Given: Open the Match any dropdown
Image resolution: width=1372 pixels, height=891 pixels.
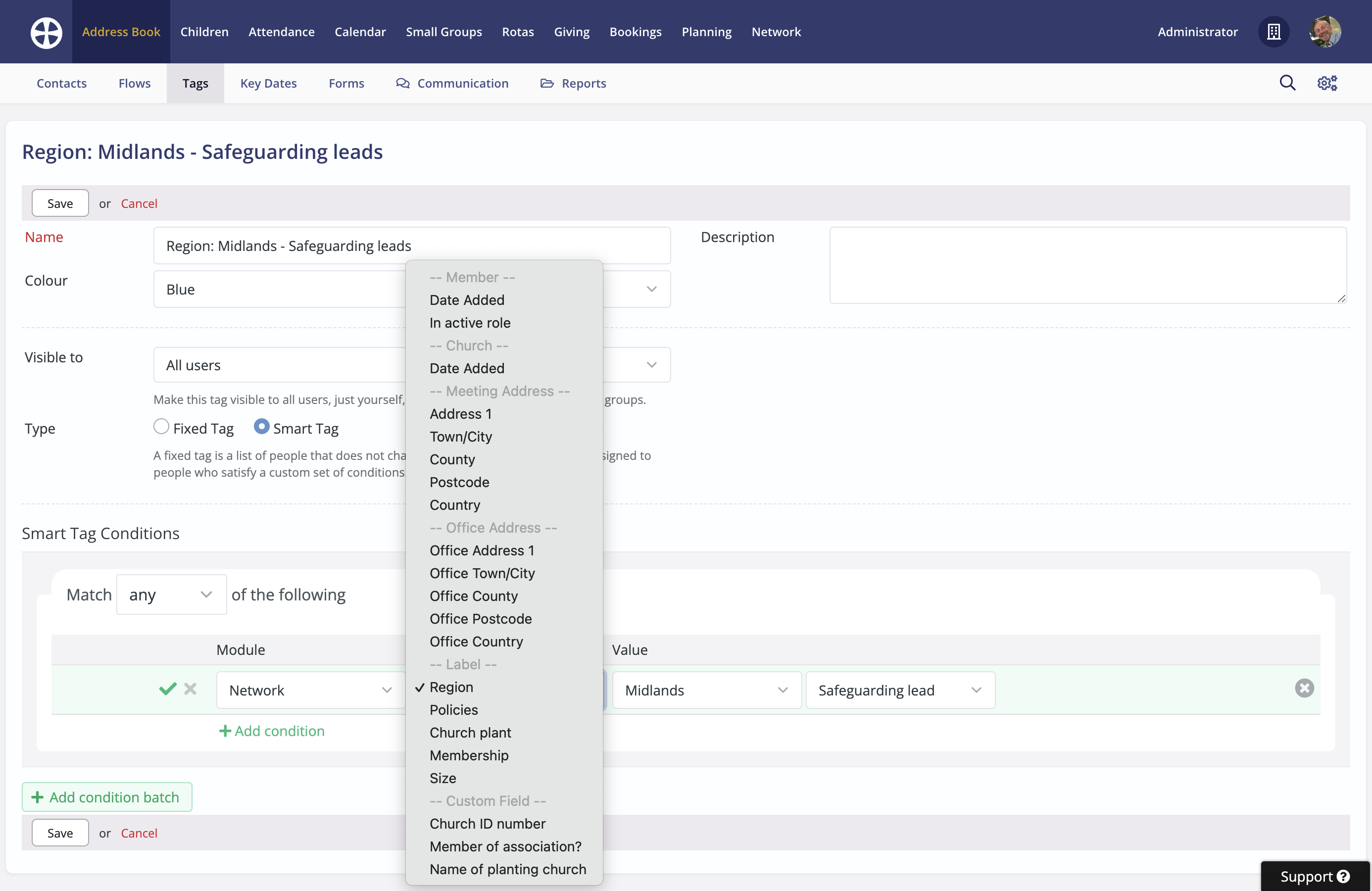Looking at the screenshot, I should coord(171,594).
